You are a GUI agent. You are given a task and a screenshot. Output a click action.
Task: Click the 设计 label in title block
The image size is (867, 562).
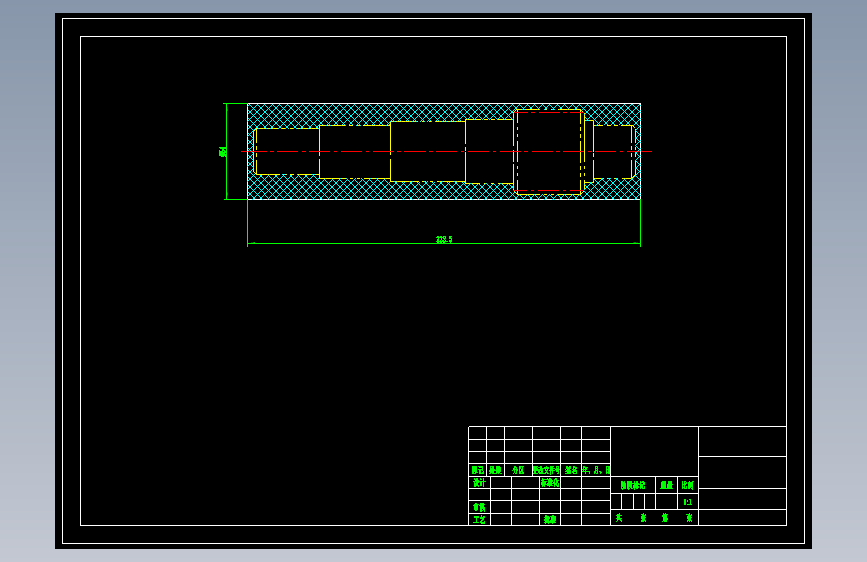(x=479, y=482)
